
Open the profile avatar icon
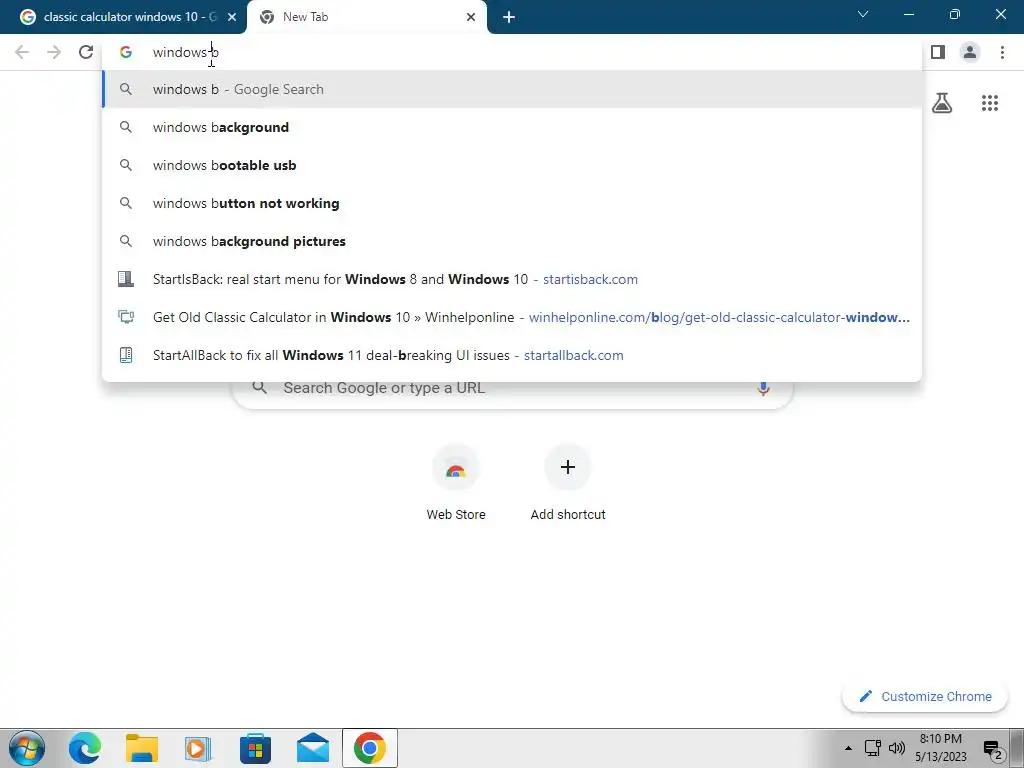pyautogui.click(x=970, y=52)
